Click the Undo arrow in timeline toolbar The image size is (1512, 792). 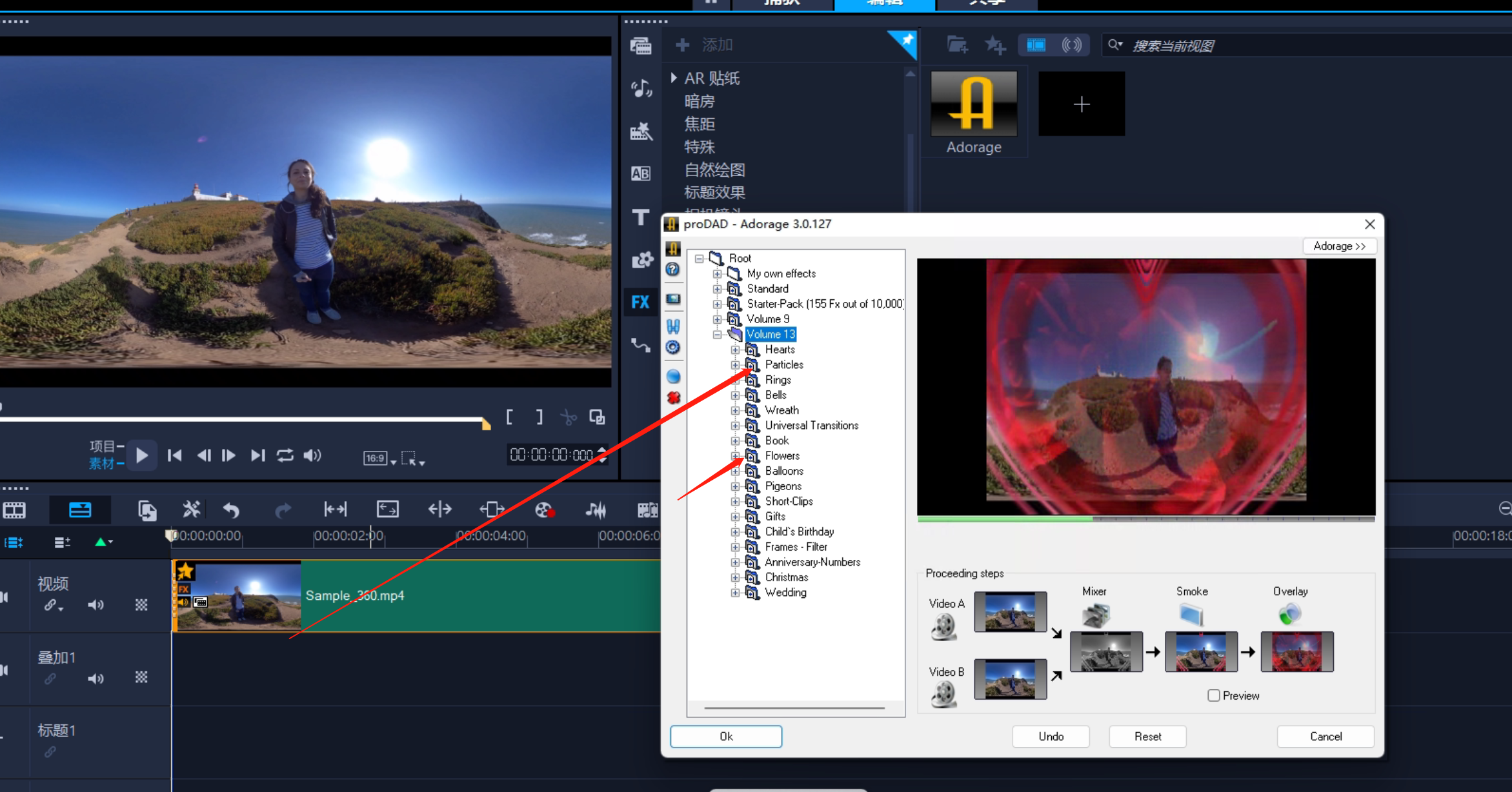pyautogui.click(x=231, y=510)
